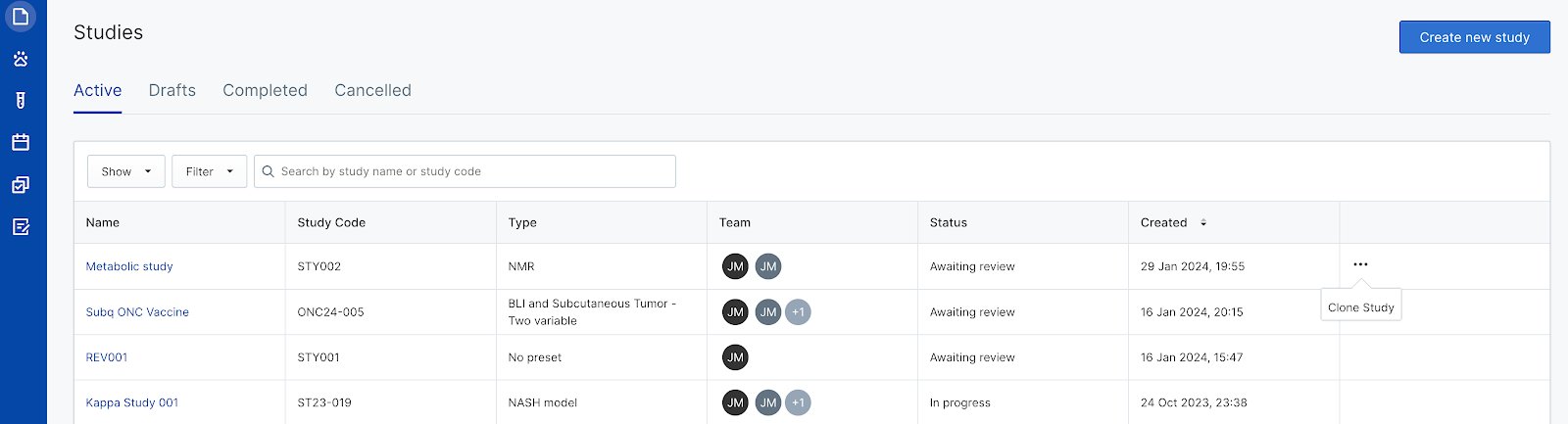Sort by the Created column arrow
Viewport: 1568px width, 424px height.
tap(1203, 223)
